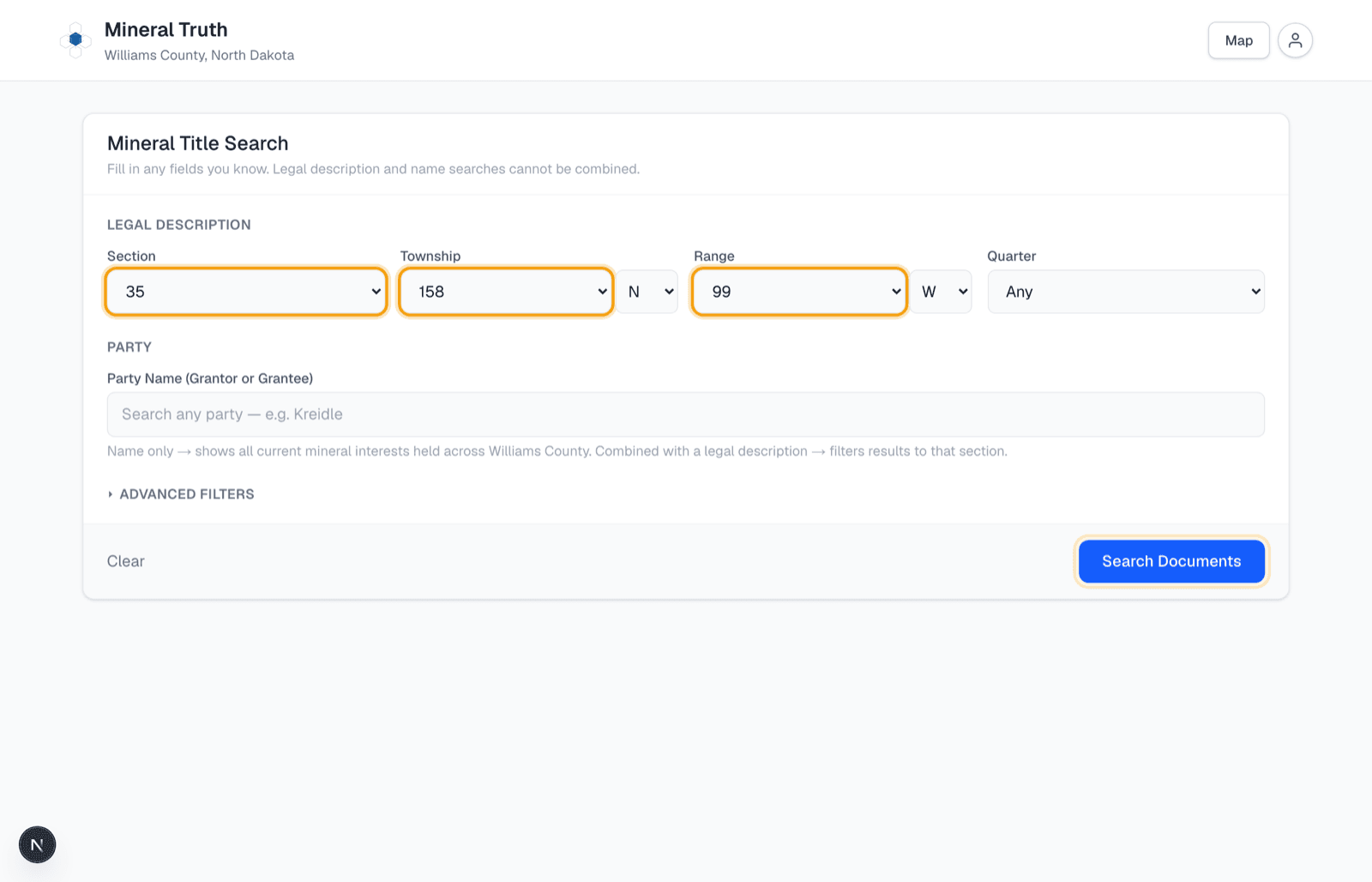Open the Map view button

[x=1238, y=40]
